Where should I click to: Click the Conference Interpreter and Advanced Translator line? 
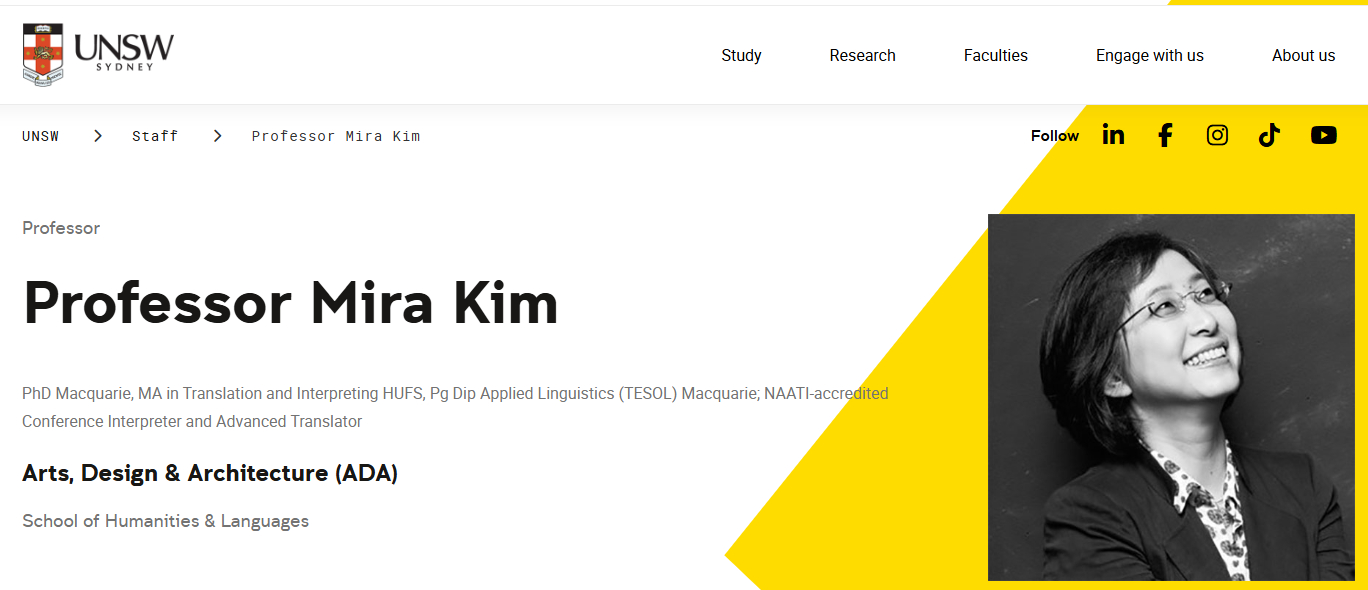coord(192,422)
